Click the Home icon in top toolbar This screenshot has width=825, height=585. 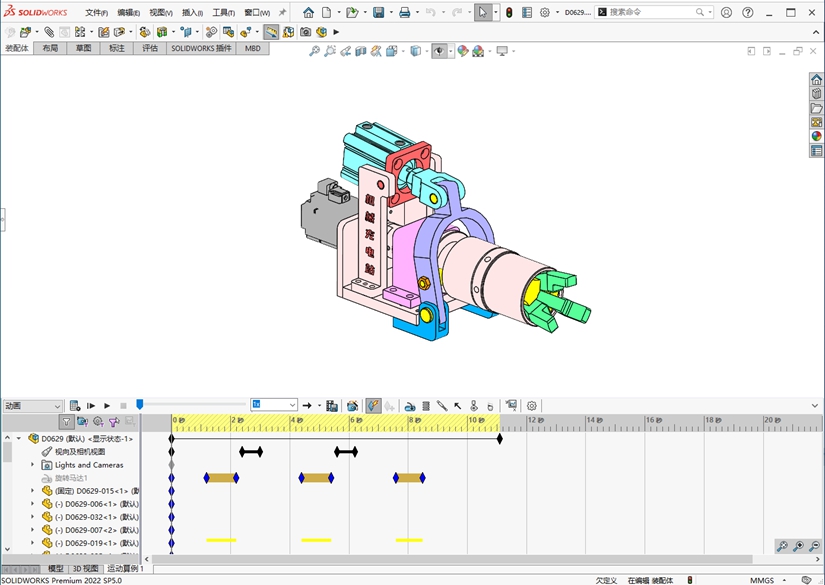308,13
